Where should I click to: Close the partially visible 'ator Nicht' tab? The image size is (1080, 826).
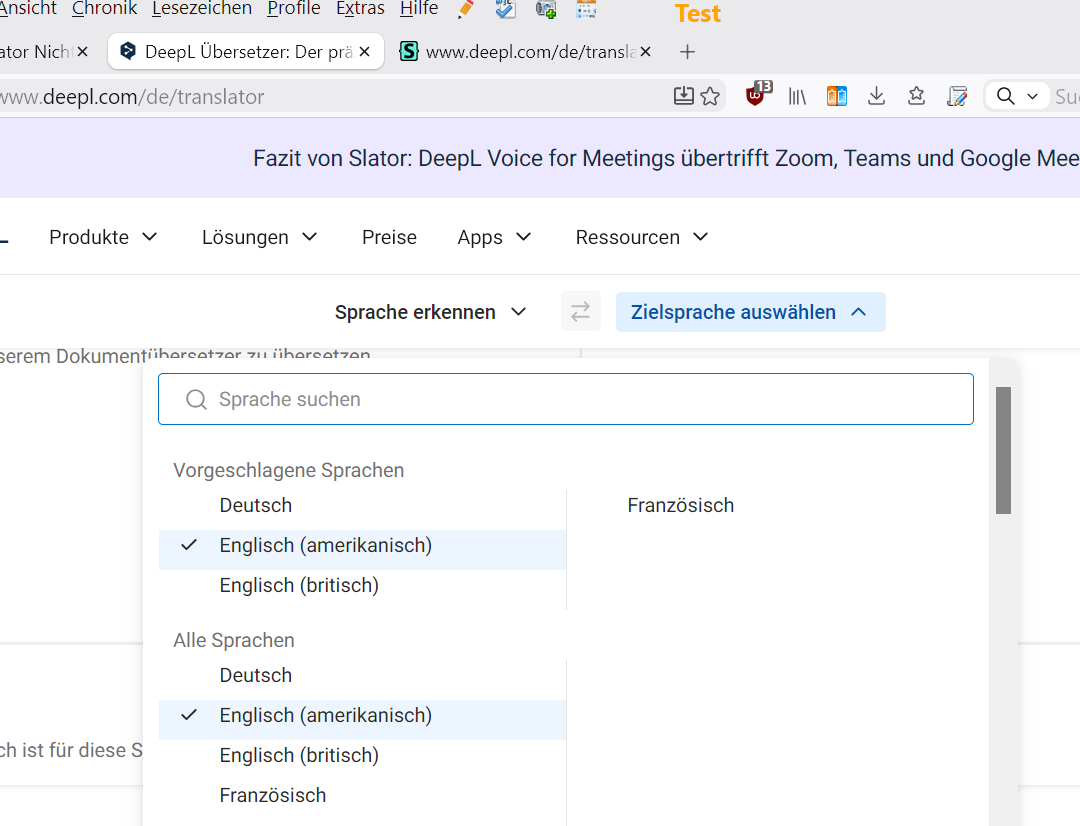pos(83,52)
